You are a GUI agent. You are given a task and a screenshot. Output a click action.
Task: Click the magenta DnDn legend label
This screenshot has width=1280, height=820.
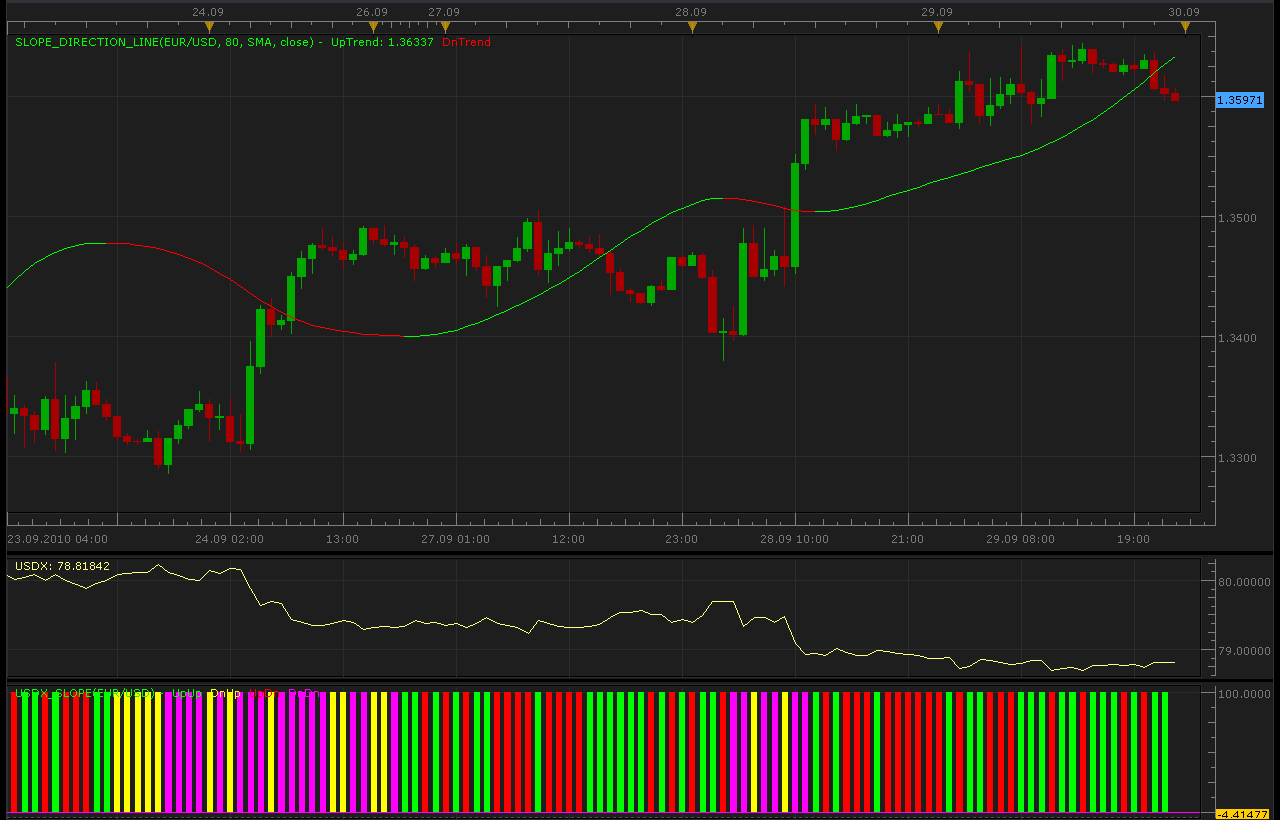[x=305, y=693]
